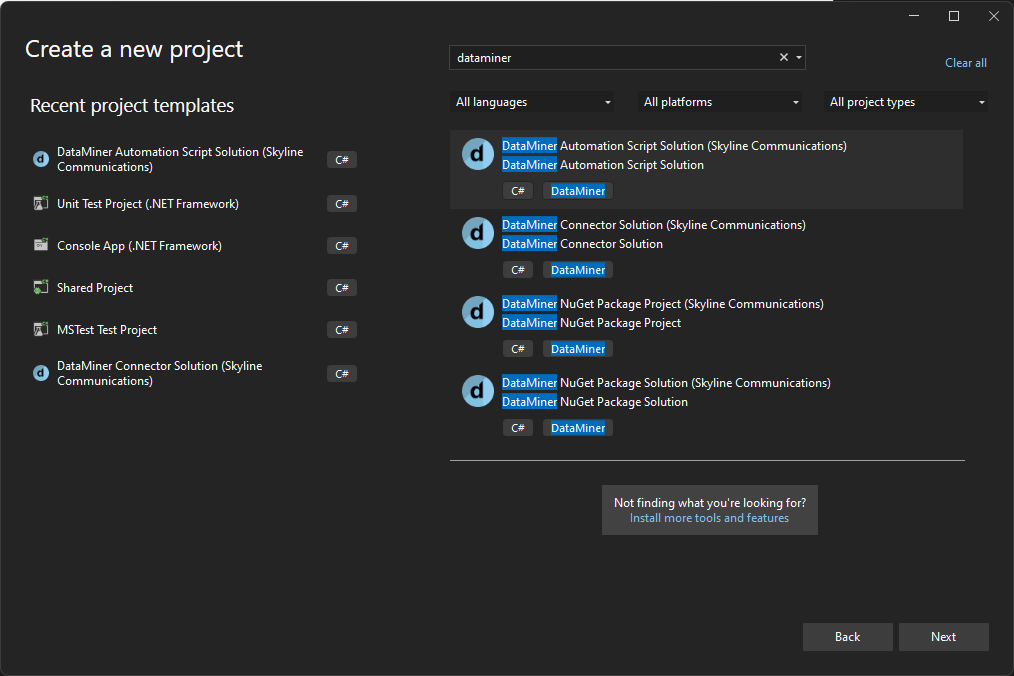The height and width of the screenshot is (676, 1014).
Task: Click DataMiner tag under Automation Script Solution result
Action: coord(577,191)
